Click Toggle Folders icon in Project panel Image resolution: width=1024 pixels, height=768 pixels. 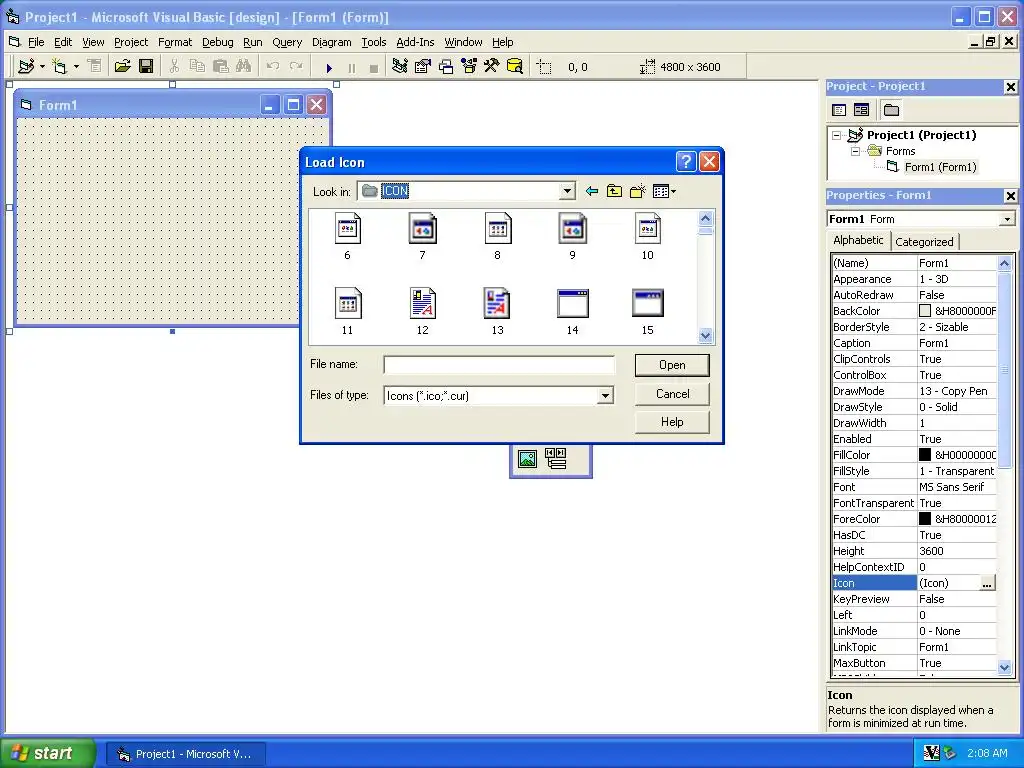click(x=891, y=110)
